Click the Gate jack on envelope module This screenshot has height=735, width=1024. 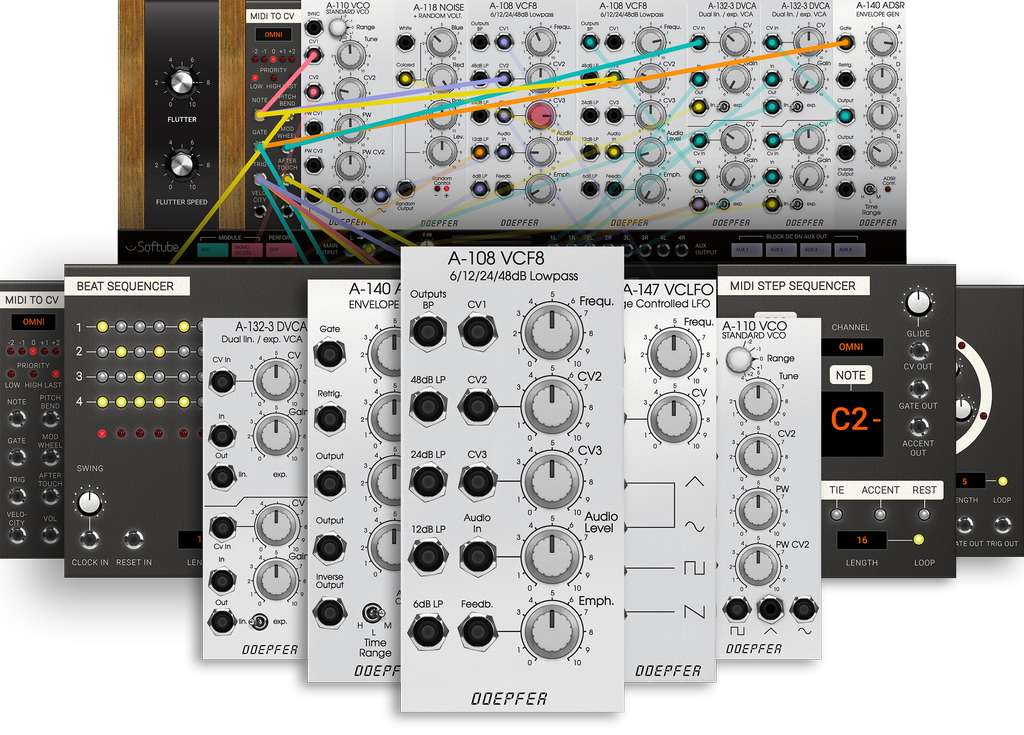click(x=330, y=355)
